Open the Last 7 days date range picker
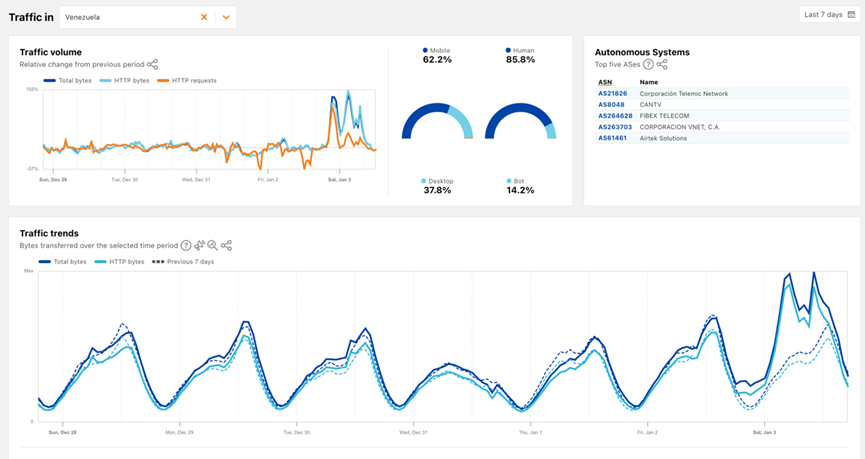 (x=829, y=14)
